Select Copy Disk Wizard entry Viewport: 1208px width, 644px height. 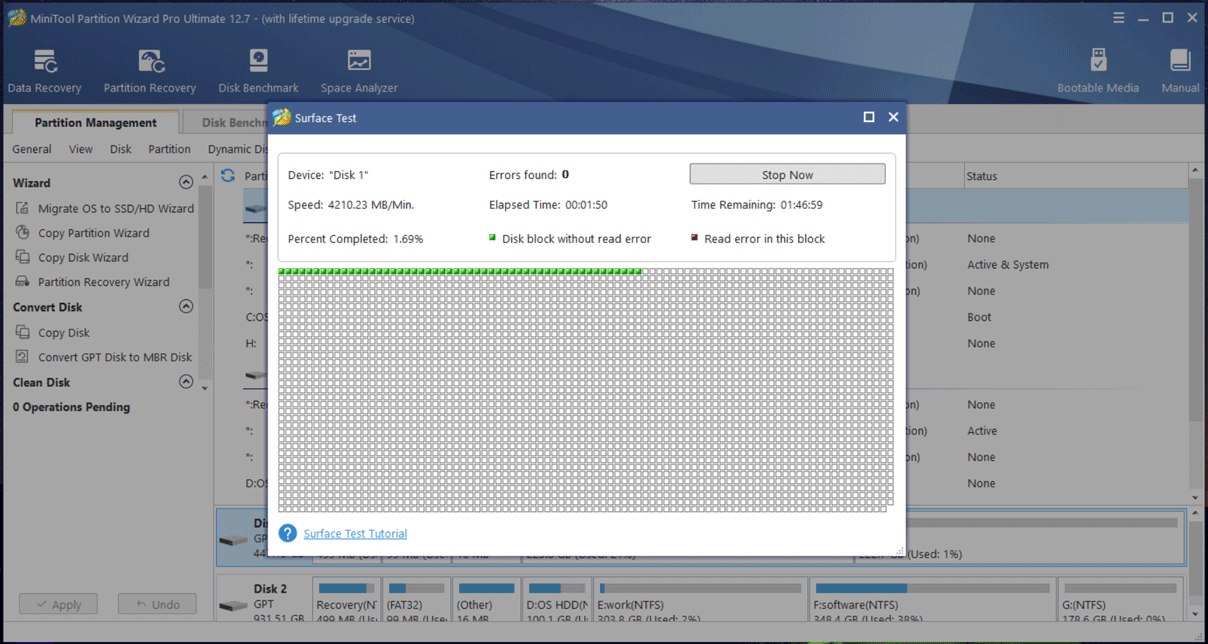point(83,257)
